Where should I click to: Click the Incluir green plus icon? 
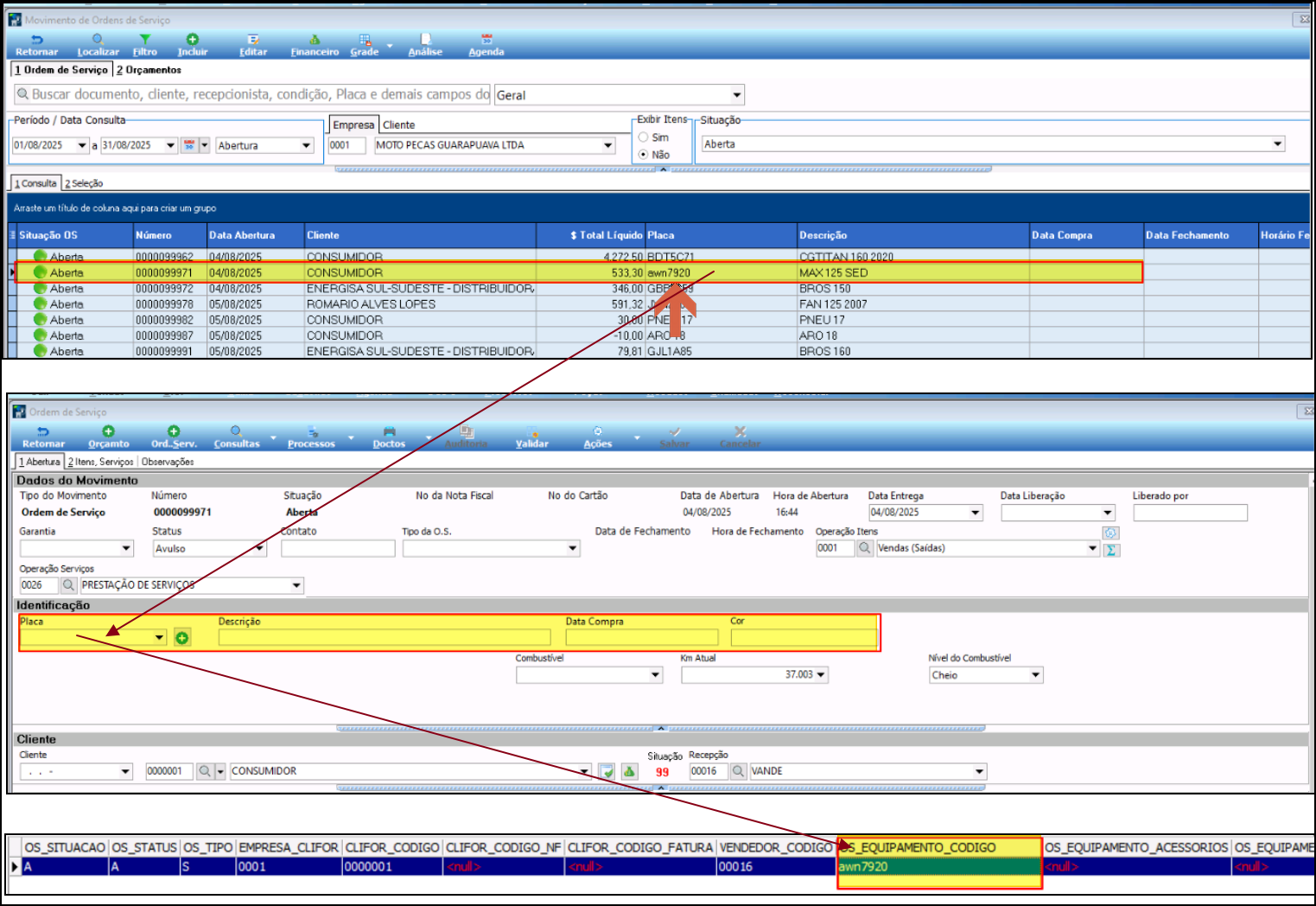pyautogui.click(x=193, y=40)
